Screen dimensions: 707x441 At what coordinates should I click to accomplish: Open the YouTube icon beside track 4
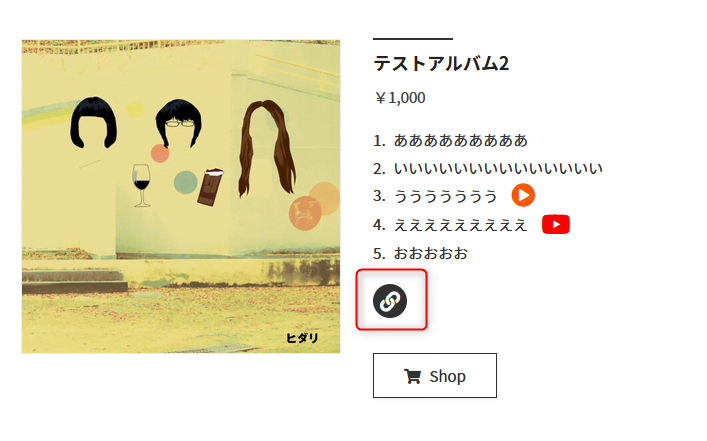(556, 224)
